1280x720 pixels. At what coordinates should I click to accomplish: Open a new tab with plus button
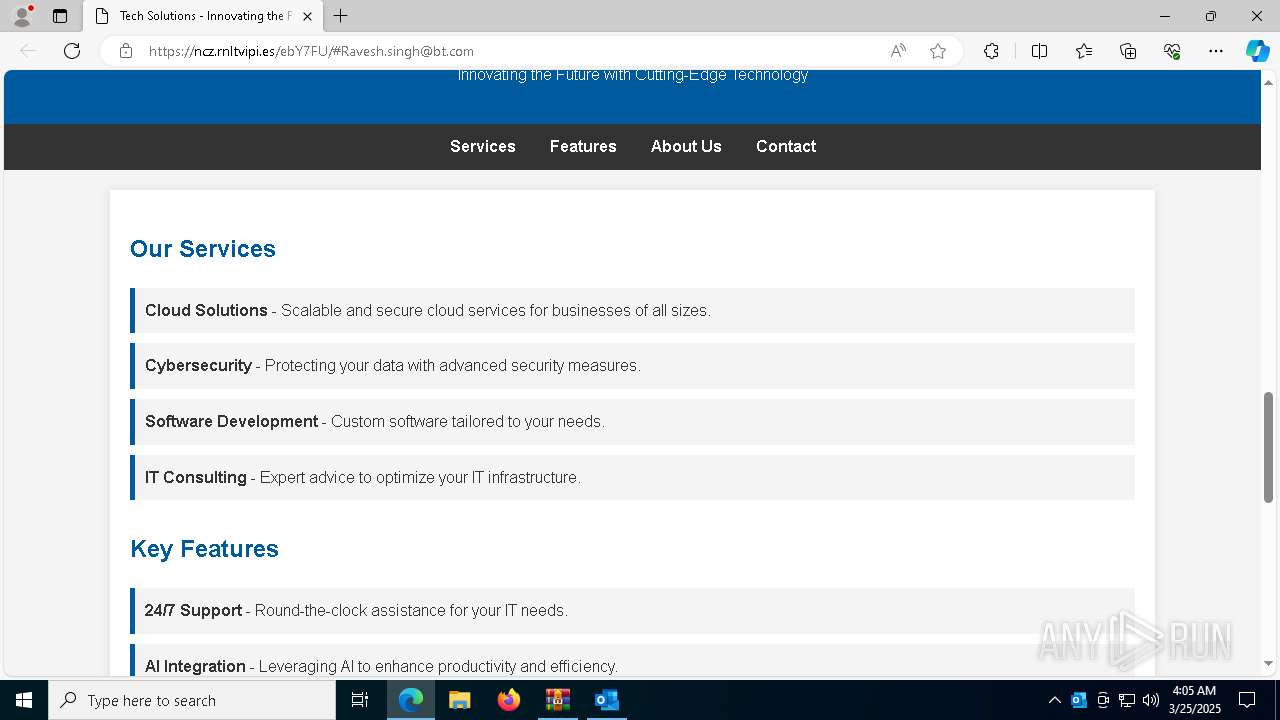click(341, 16)
